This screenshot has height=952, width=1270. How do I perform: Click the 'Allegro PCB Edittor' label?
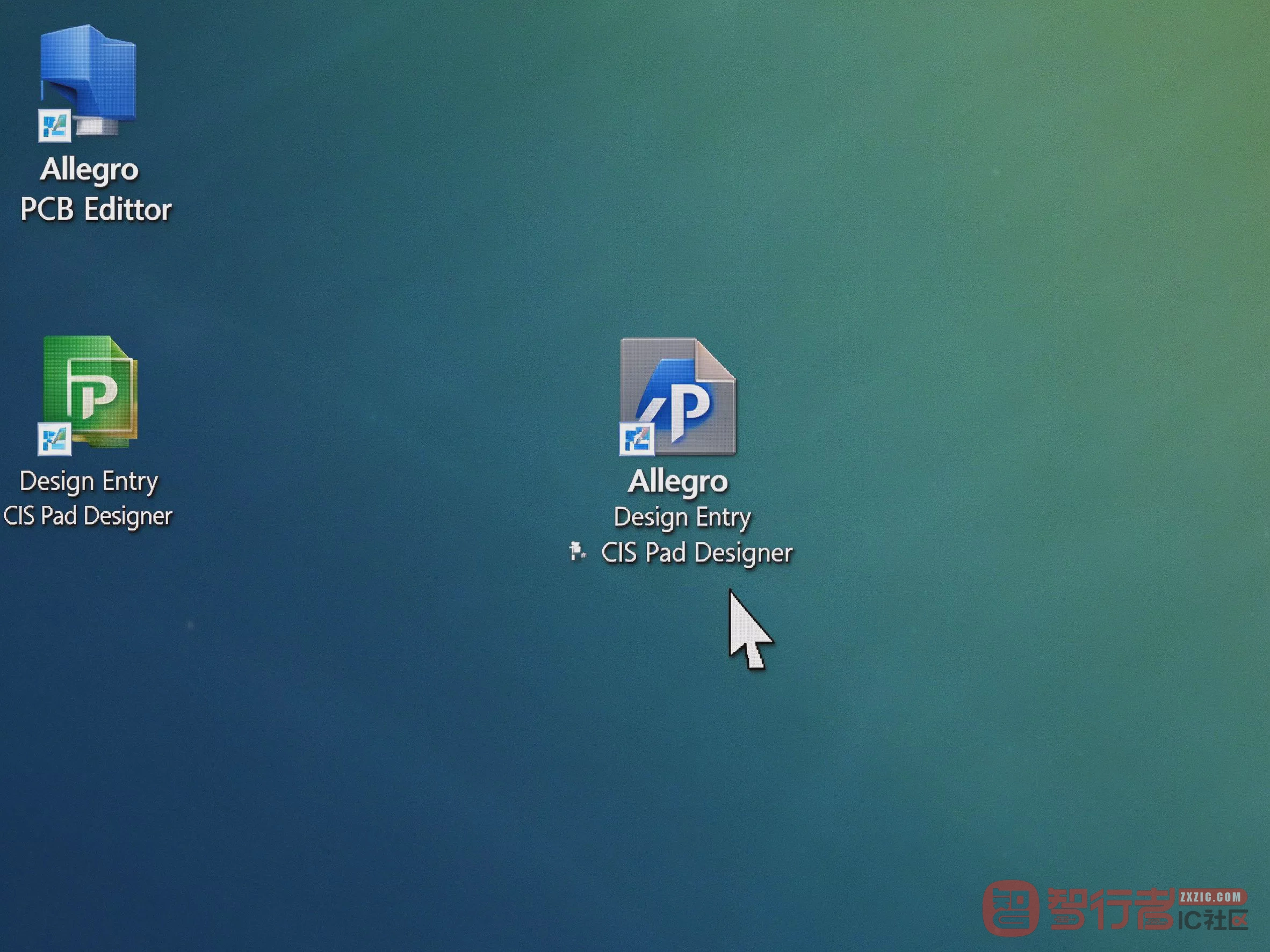tap(96, 190)
